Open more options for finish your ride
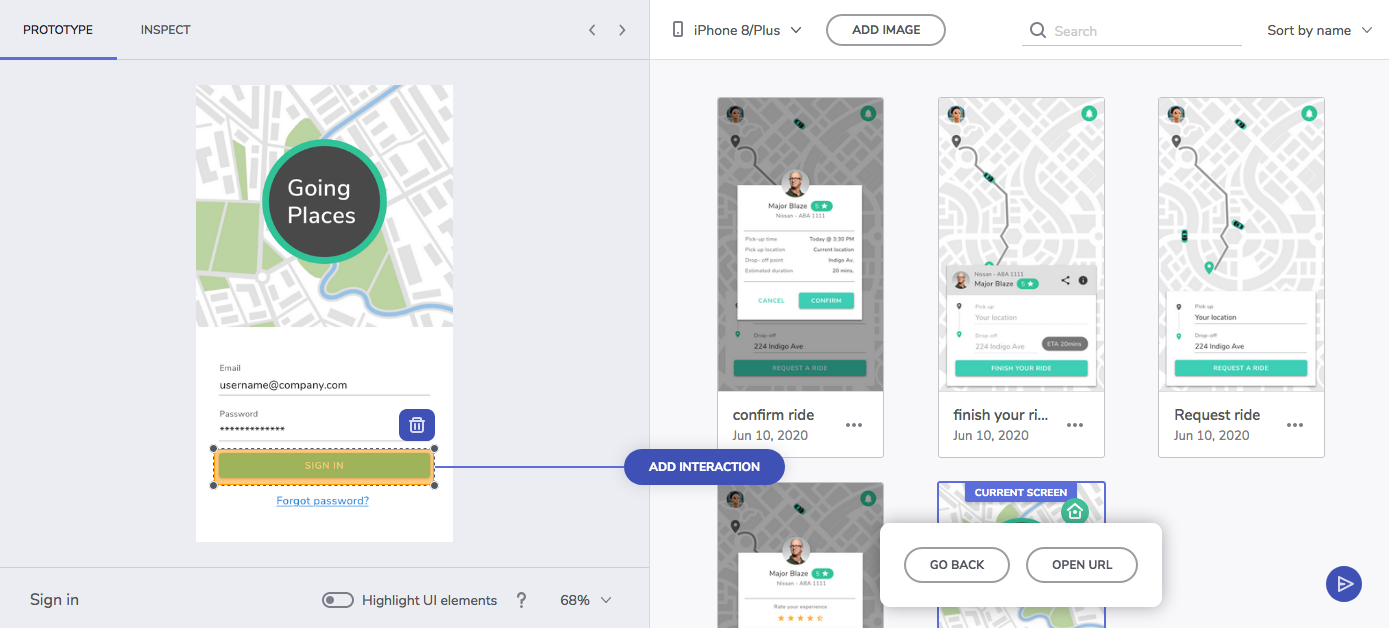Screen dimensions: 1389x628 (x=1075, y=425)
